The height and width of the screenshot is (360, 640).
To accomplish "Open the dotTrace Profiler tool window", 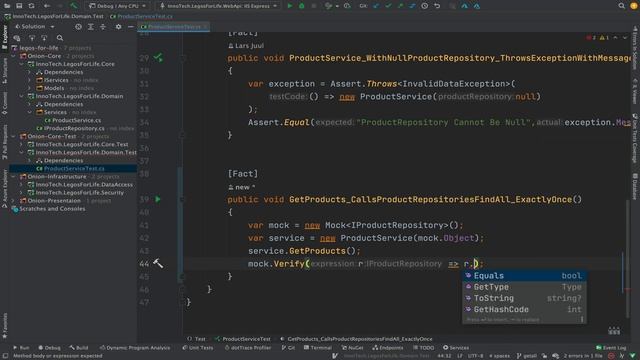I will pos(248,348).
